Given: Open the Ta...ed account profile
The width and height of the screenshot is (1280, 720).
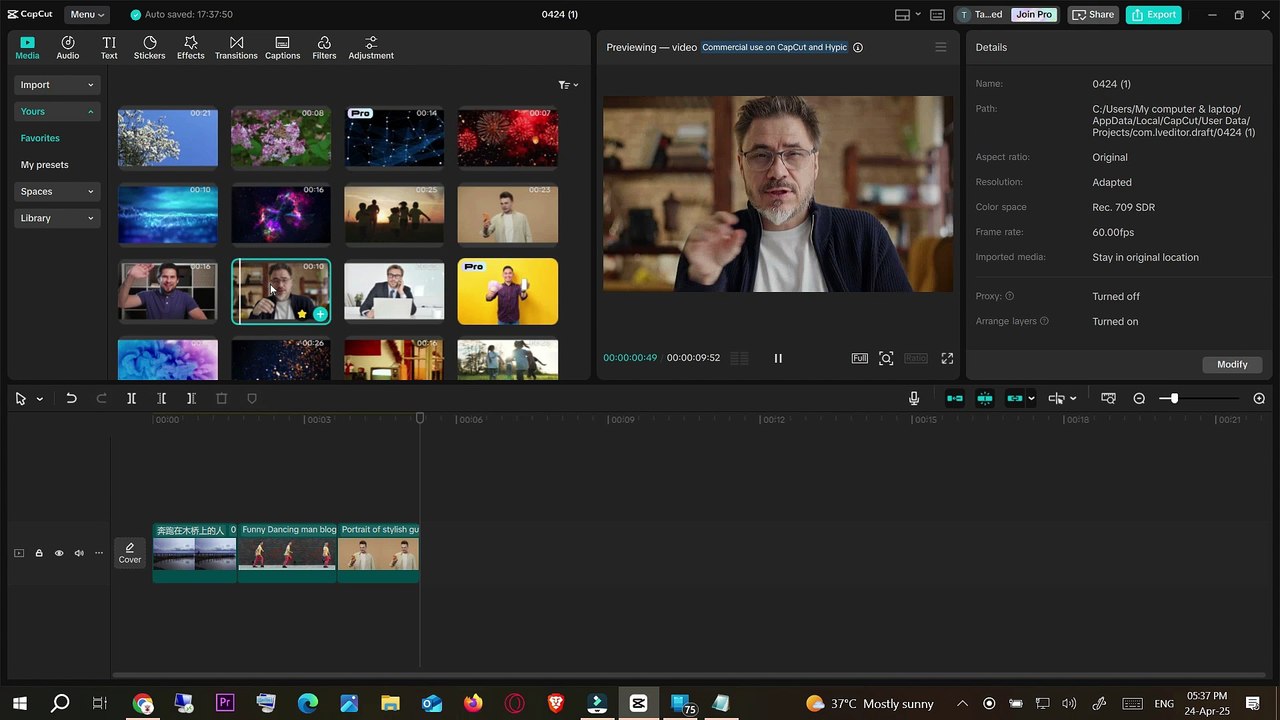Looking at the screenshot, I should point(980,15).
